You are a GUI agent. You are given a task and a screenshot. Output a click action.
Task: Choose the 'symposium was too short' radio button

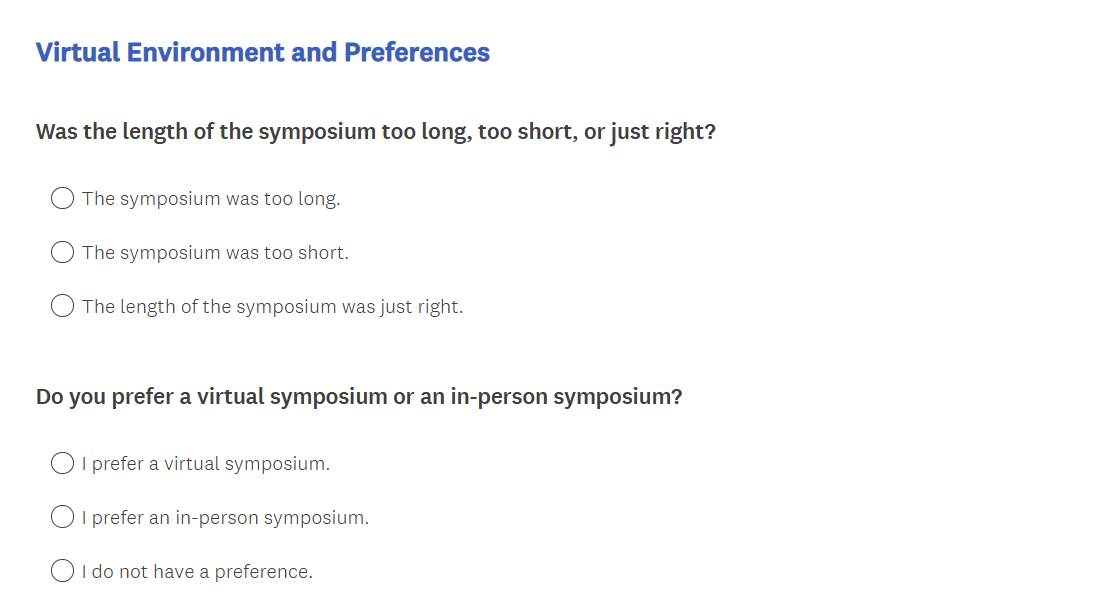tap(62, 253)
